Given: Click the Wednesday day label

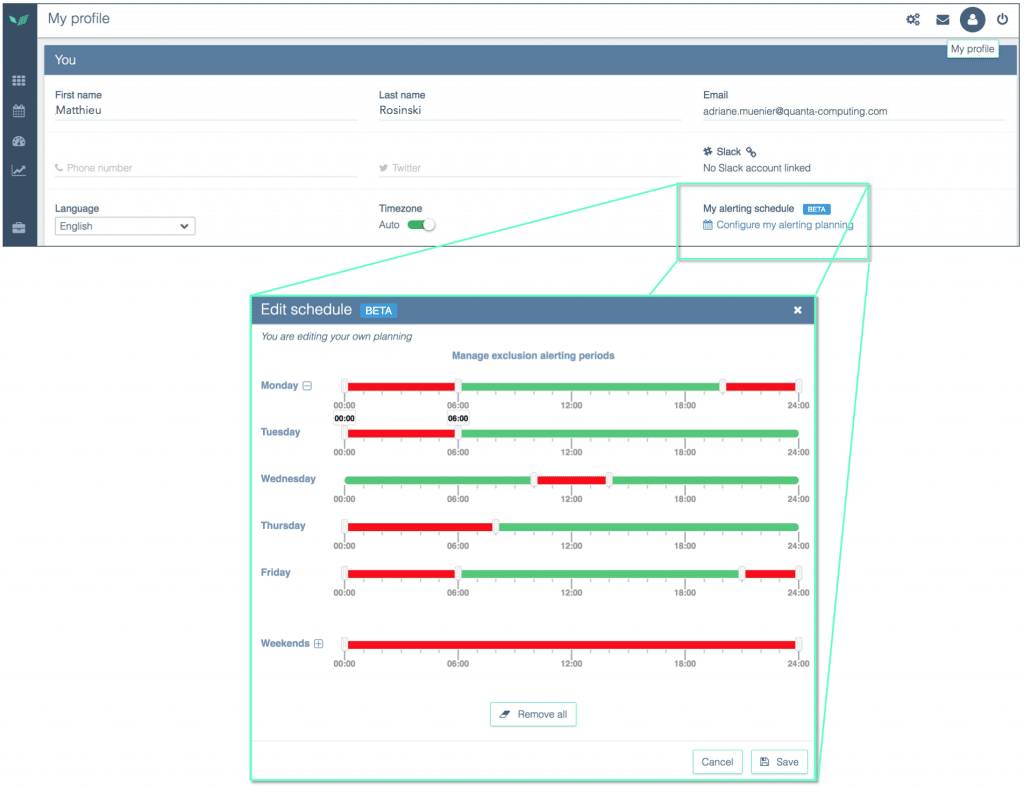Looking at the screenshot, I should 288,479.
